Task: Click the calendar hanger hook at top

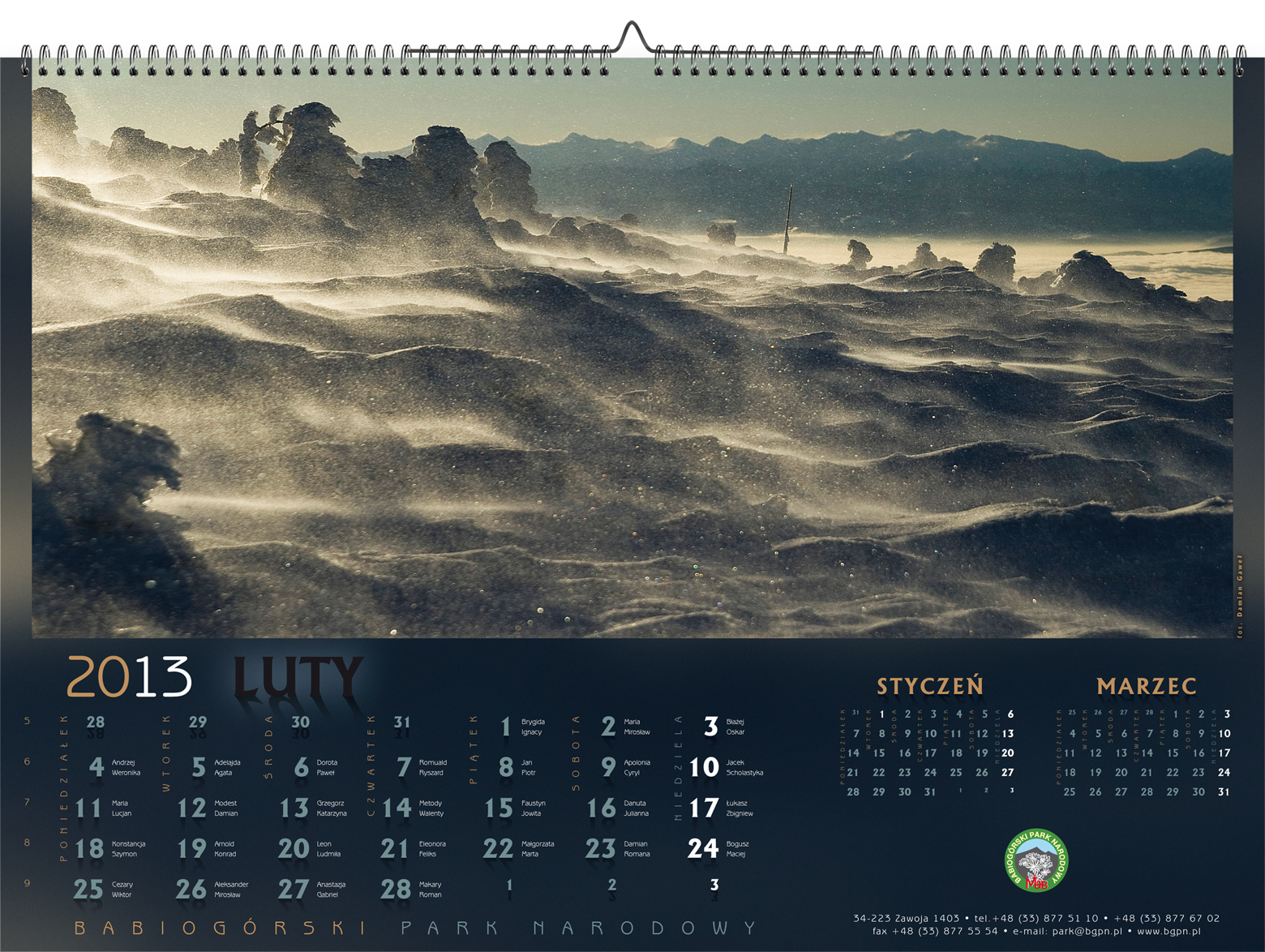Action: 635,36
